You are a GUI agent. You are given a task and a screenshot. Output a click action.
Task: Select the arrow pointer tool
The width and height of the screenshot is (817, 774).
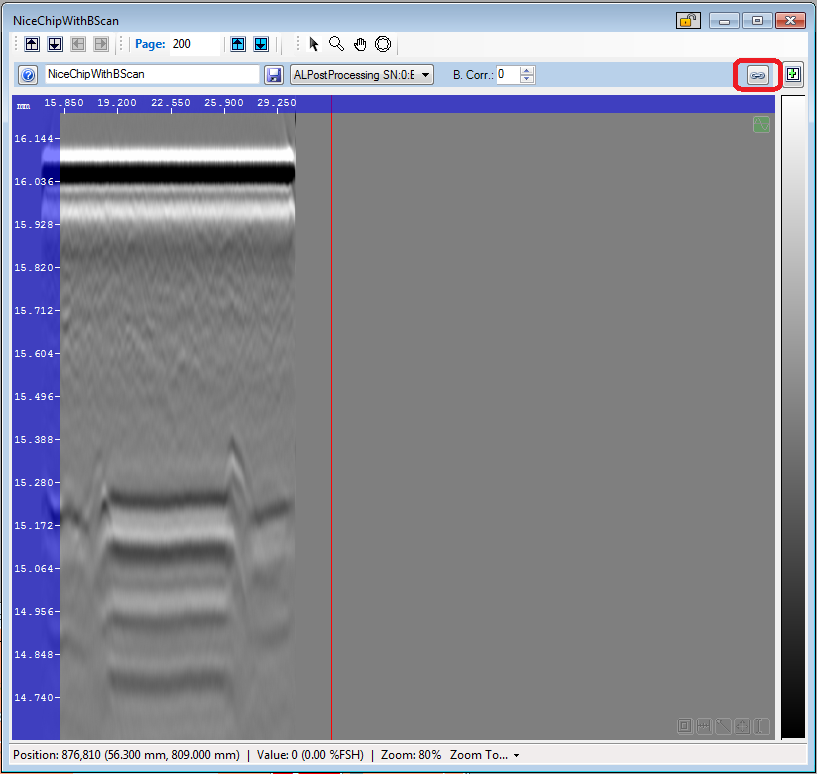[x=314, y=44]
